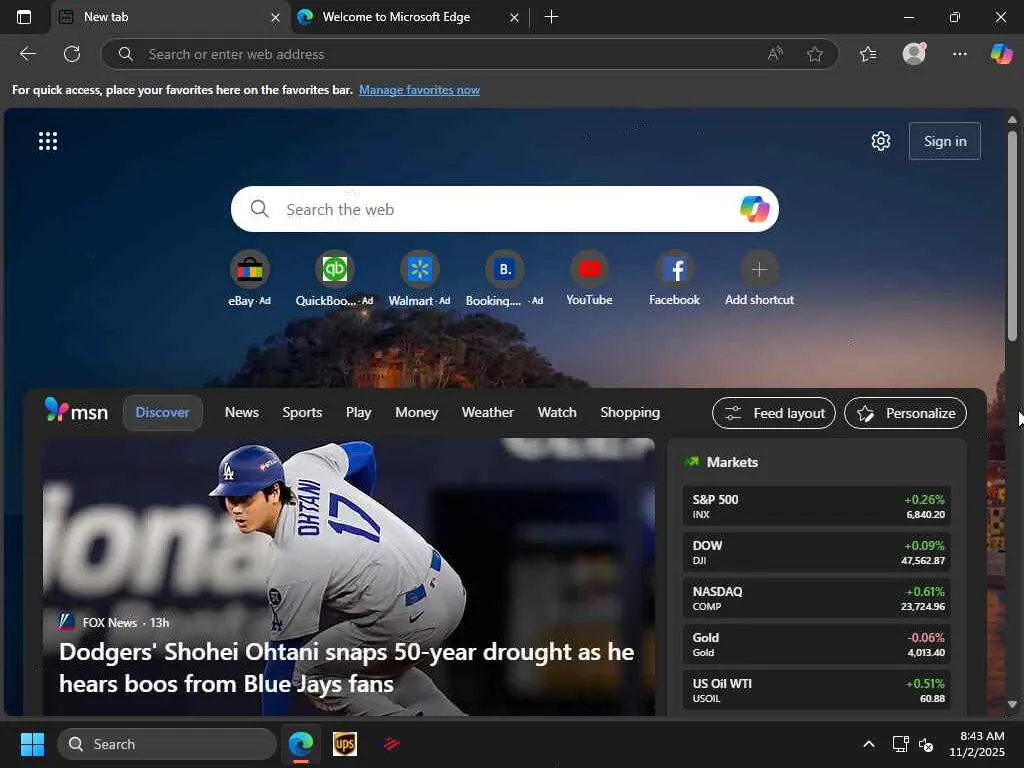Launch Copilot from the toolbar icon
The height and width of the screenshot is (768, 1024).
click(x=1001, y=54)
